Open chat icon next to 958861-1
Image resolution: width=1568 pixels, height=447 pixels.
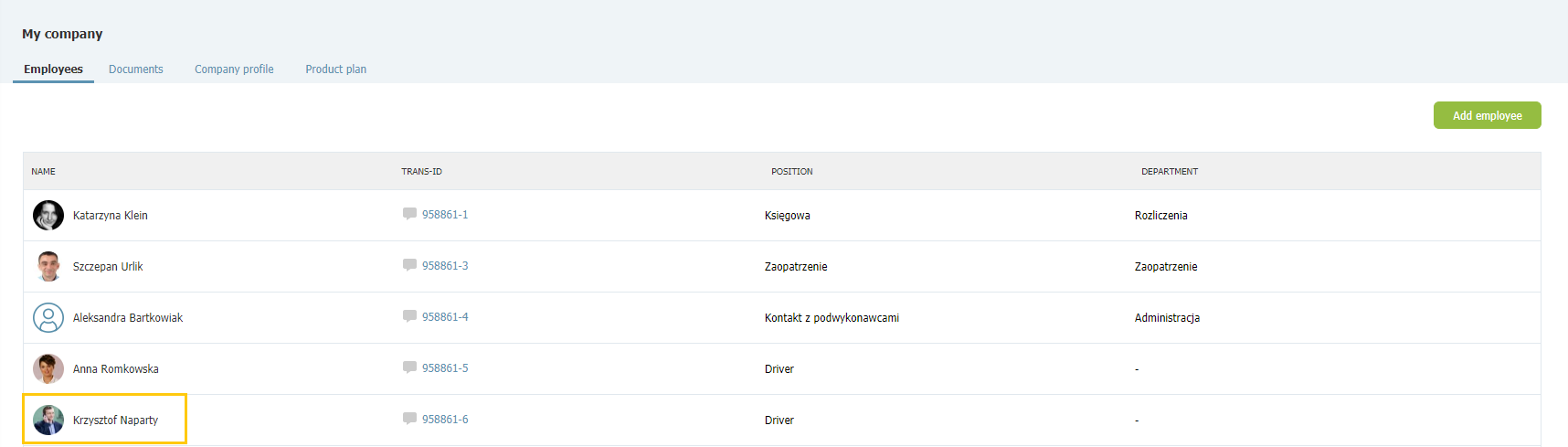(409, 214)
